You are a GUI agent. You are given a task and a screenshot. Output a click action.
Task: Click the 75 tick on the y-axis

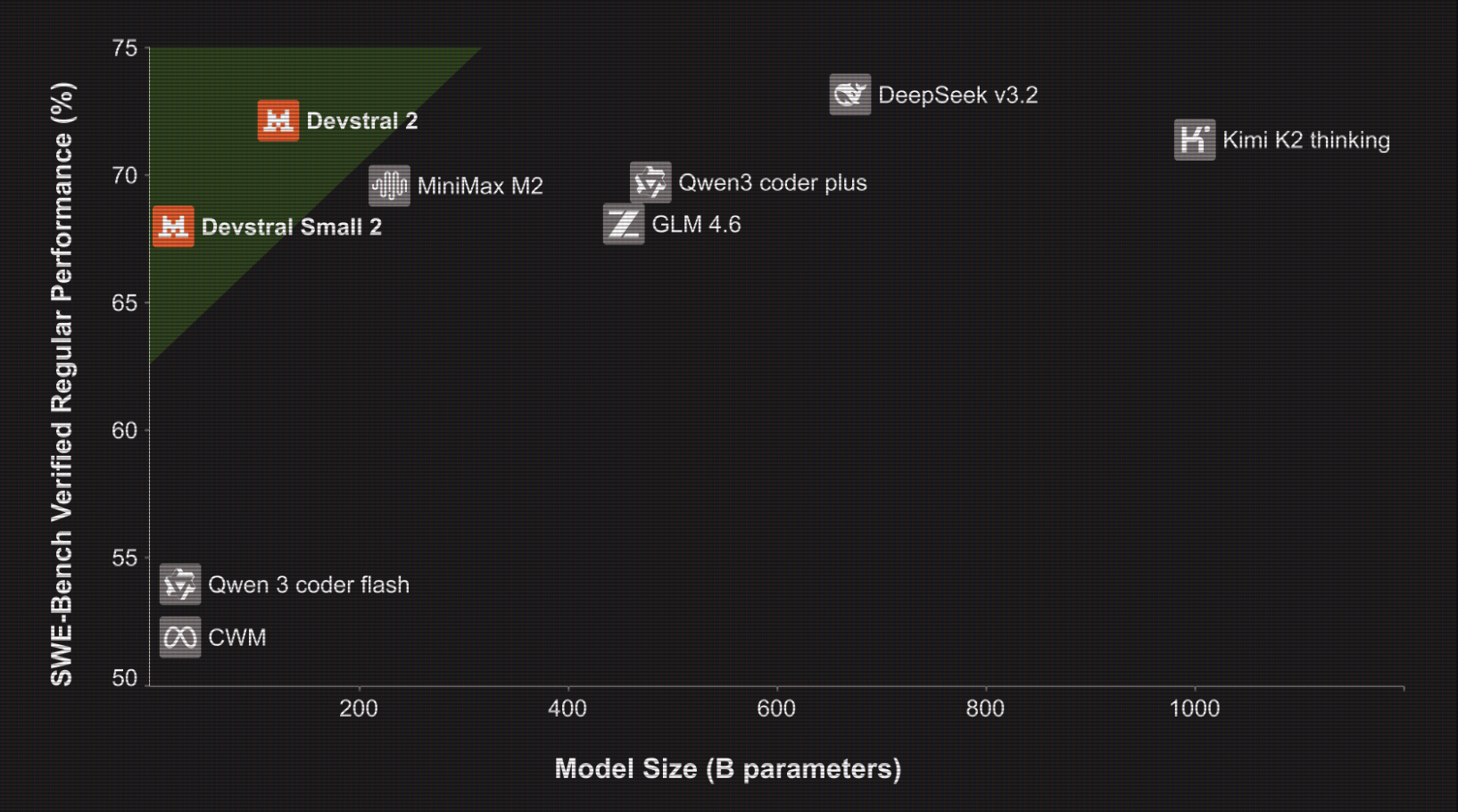[x=125, y=48]
